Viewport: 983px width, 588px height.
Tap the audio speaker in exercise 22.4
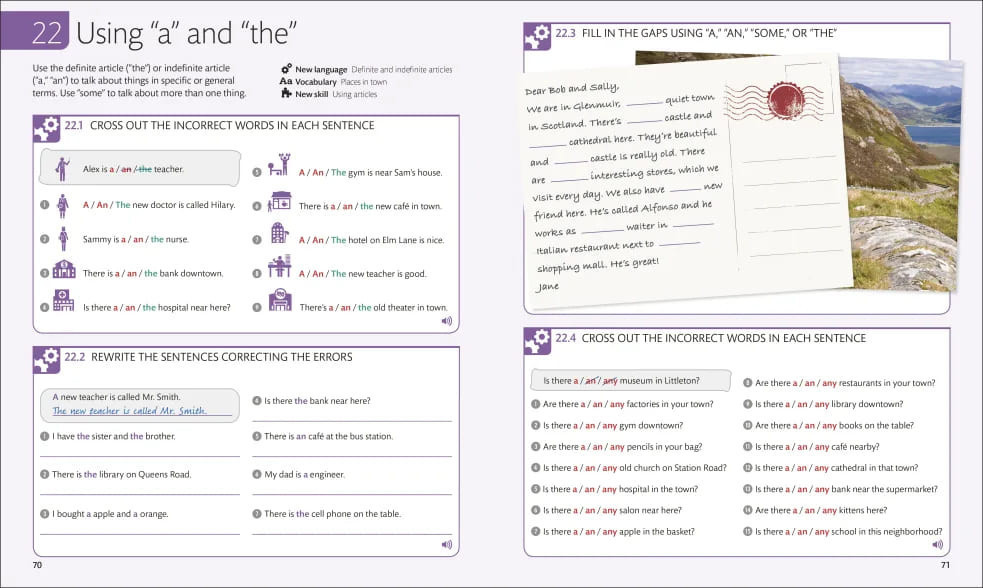937,544
